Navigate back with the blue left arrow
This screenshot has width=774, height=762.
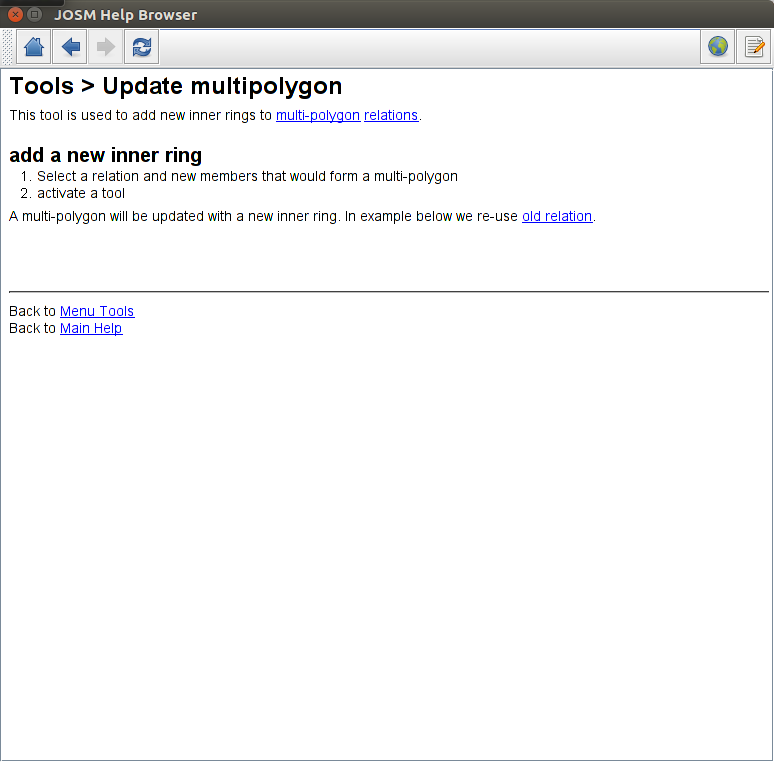[70, 47]
